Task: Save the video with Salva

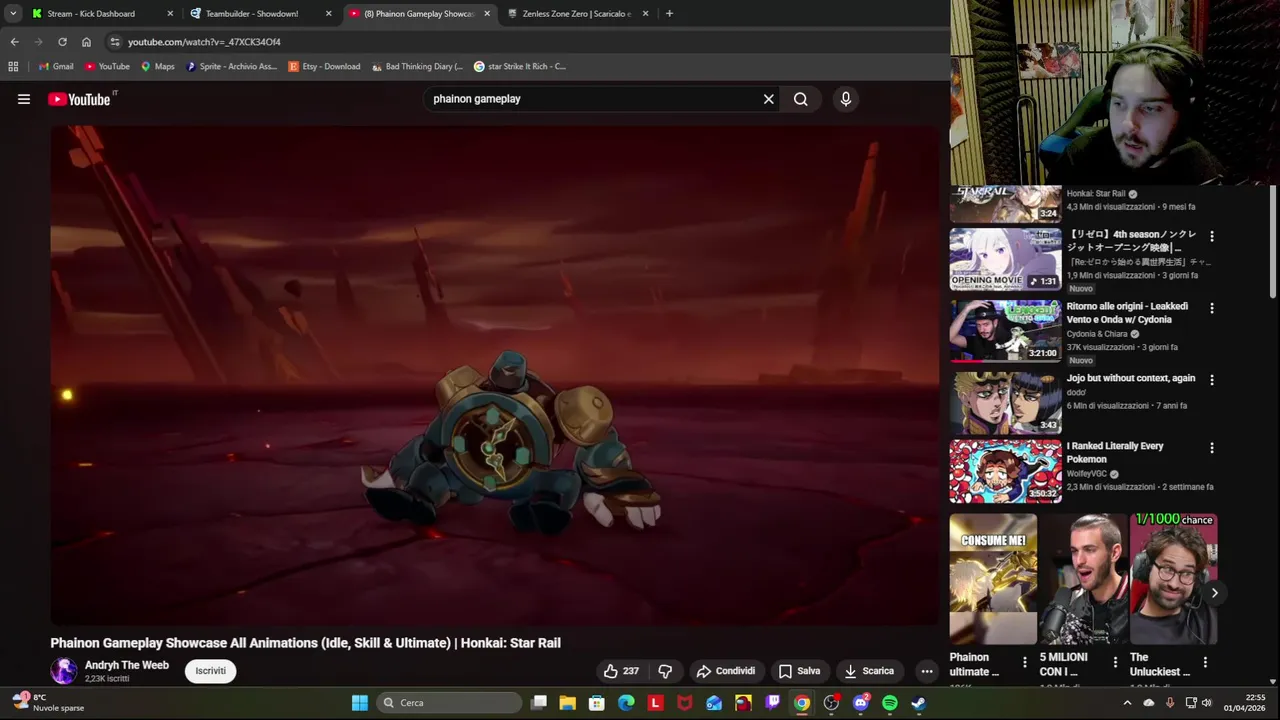Action: point(799,671)
